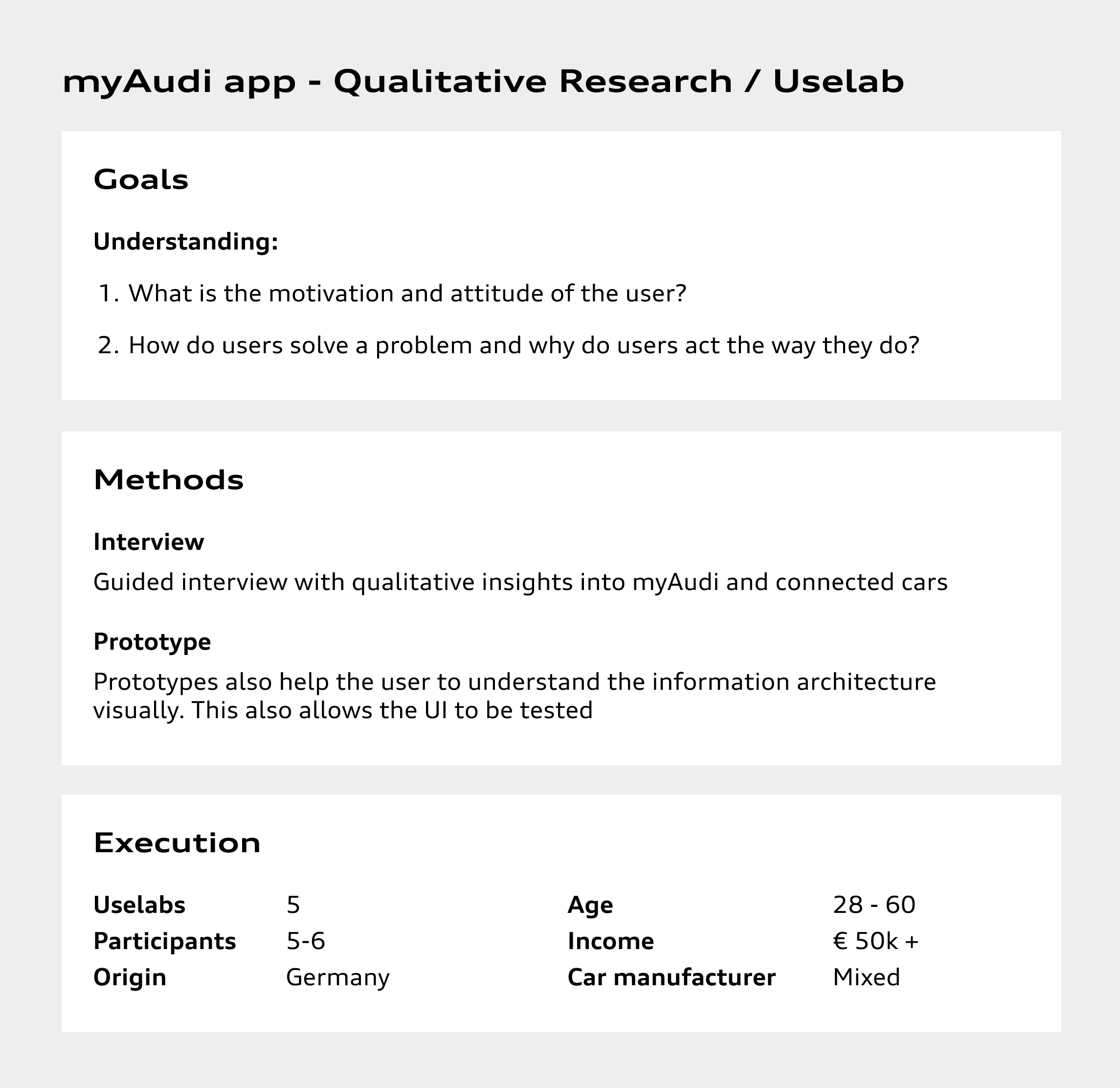Select the Execution section heading
The height and width of the screenshot is (1088, 1120).
click(177, 843)
